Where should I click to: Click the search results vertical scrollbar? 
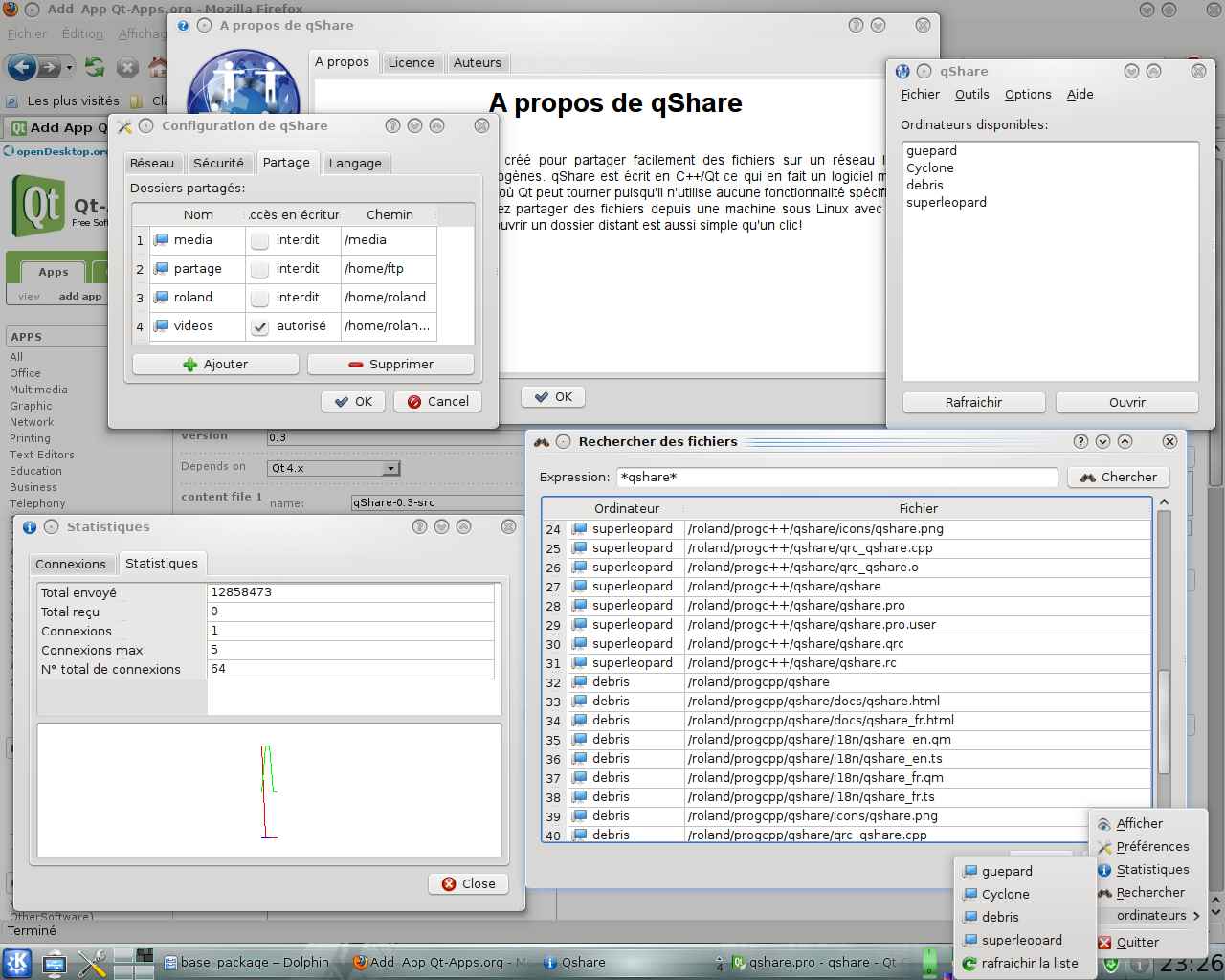point(1164,723)
